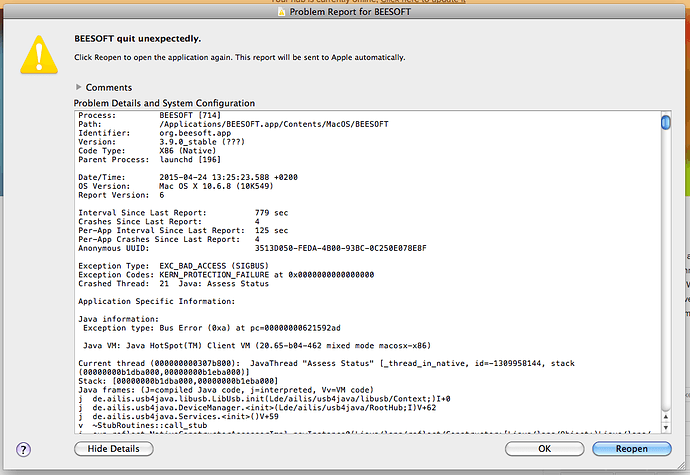Click the '~StubRoutines::call_stub' line
This screenshot has height=475, width=690.
[x=143, y=425]
